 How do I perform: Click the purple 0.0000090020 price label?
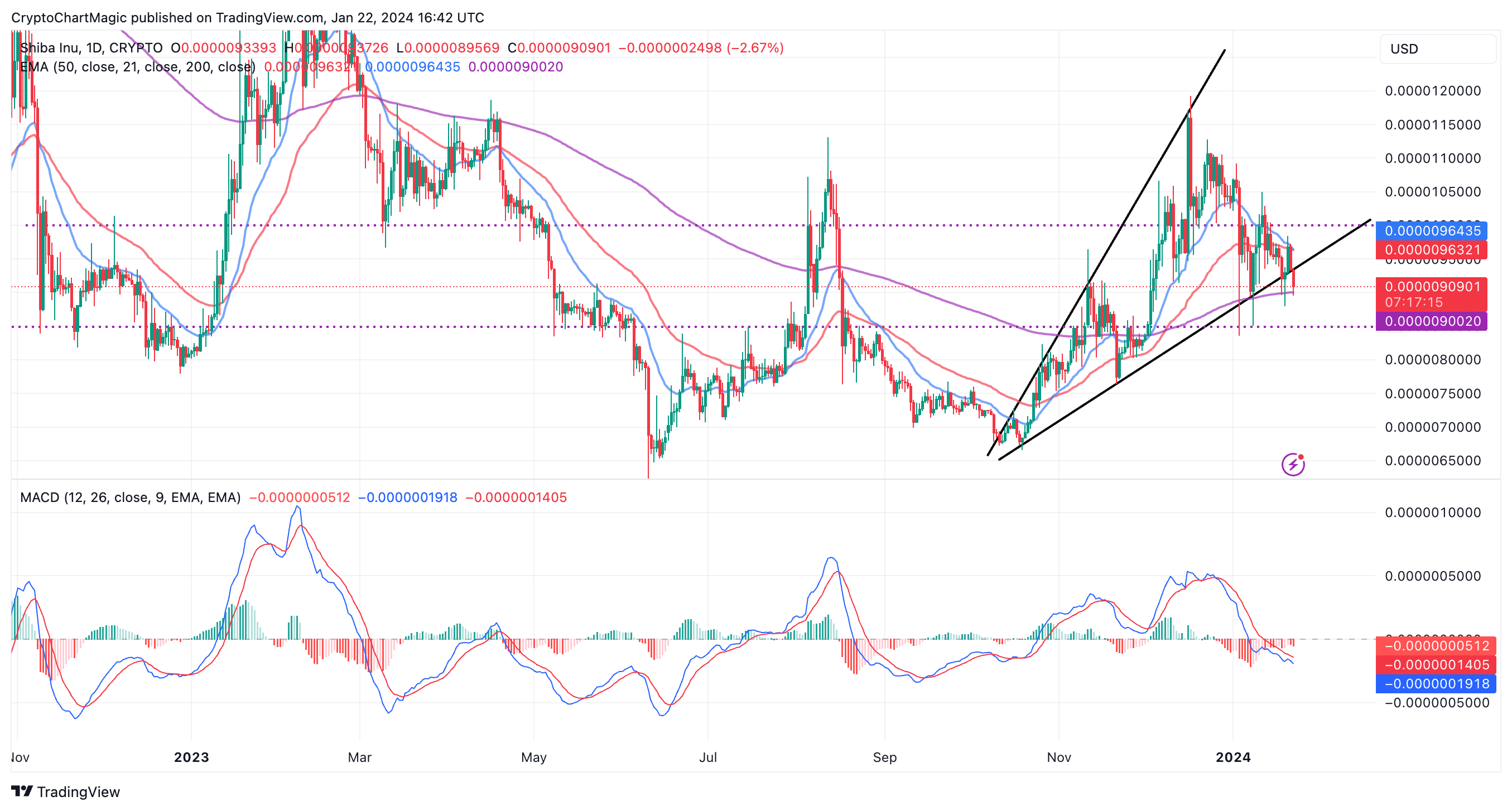click(1432, 321)
